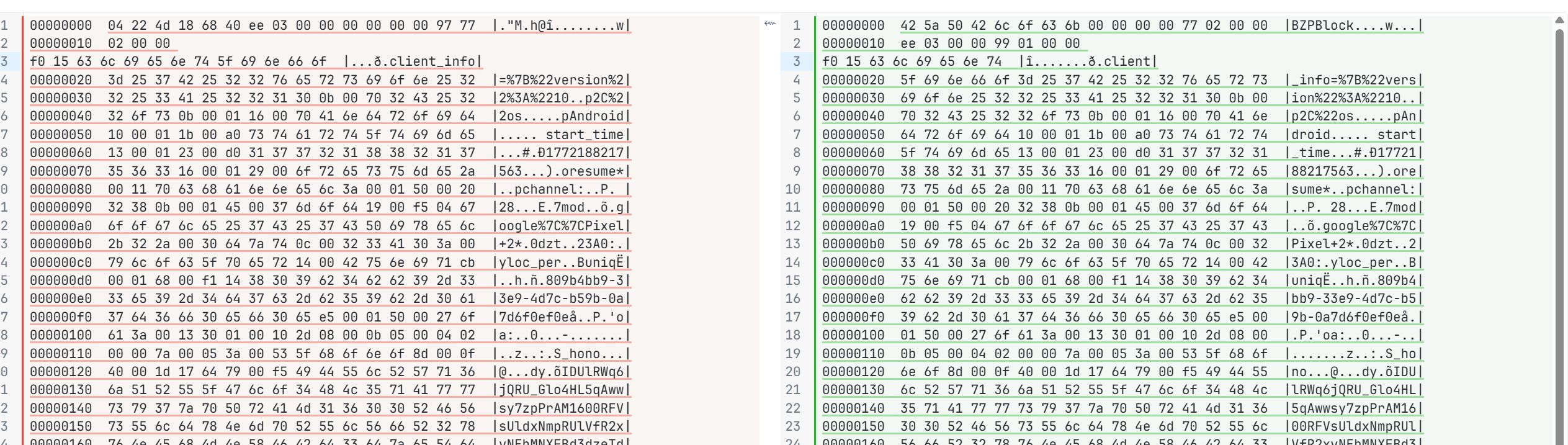Click line number 10 in right pane
The image size is (1568, 445).
794,189
